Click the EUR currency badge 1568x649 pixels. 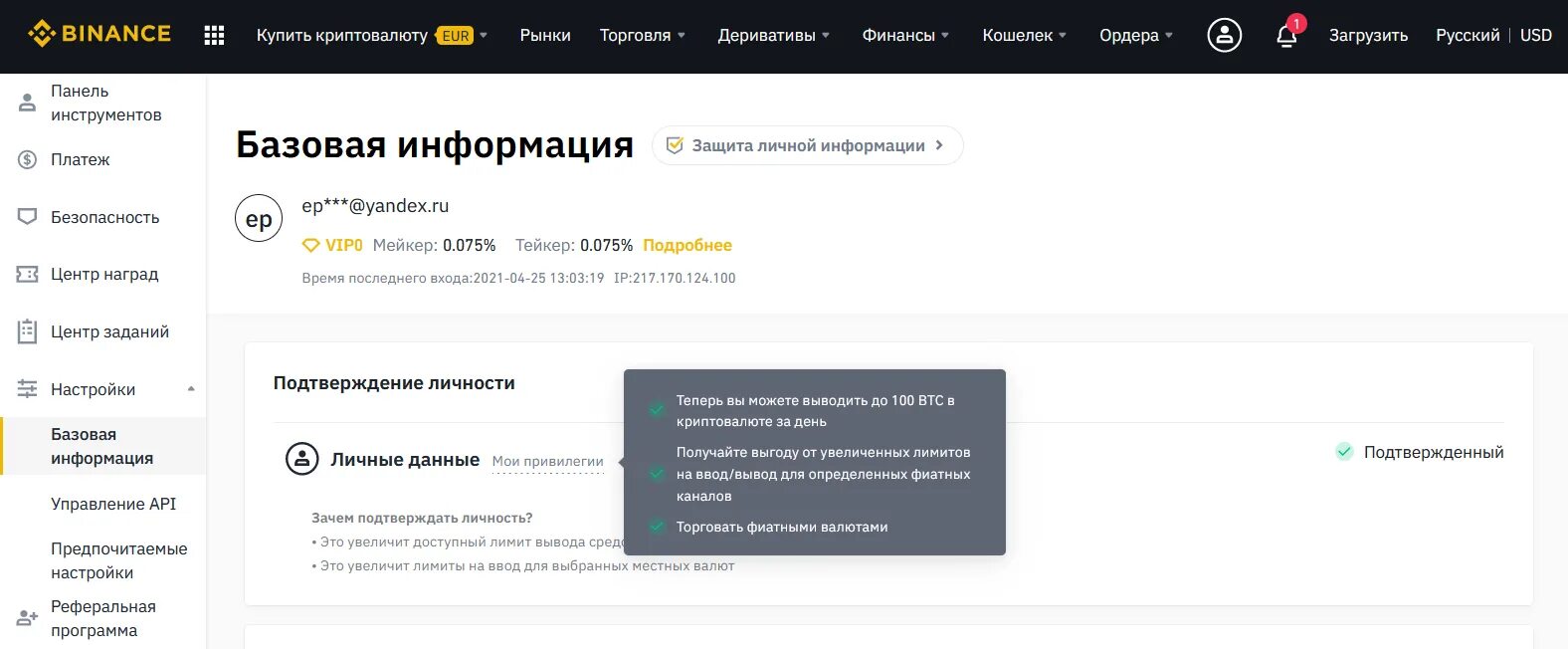click(x=455, y=36)
